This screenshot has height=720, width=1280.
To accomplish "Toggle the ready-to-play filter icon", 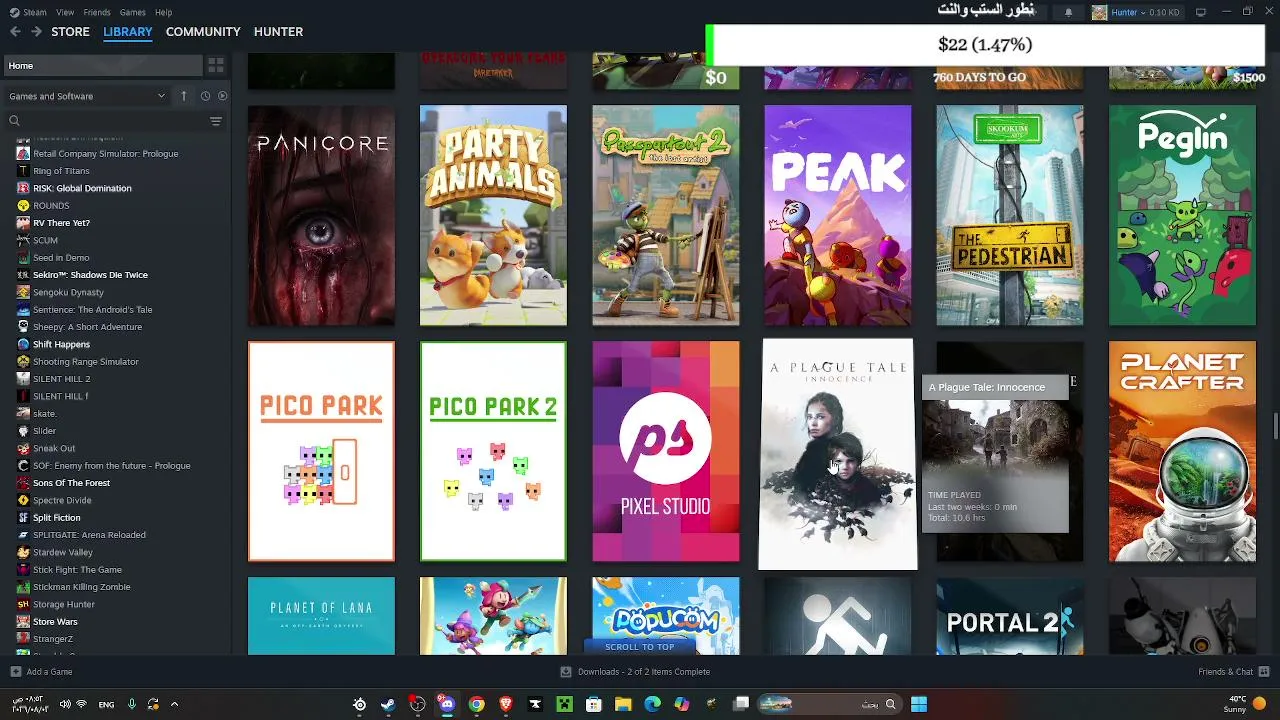I will click(x=222, y=96).
